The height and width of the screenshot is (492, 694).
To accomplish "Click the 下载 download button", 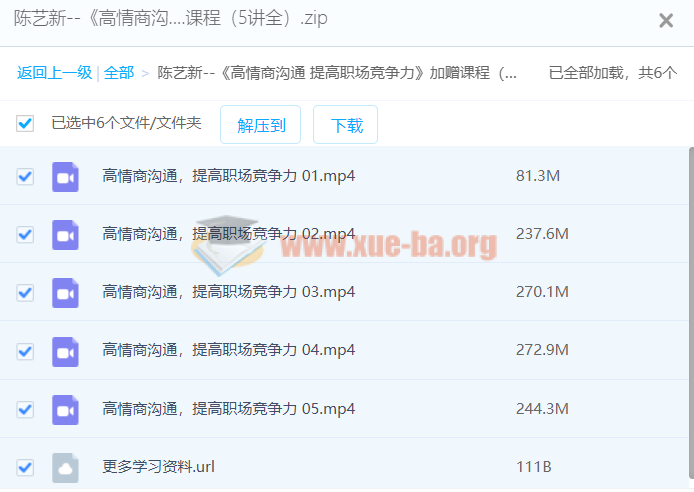I will [346, 125].
